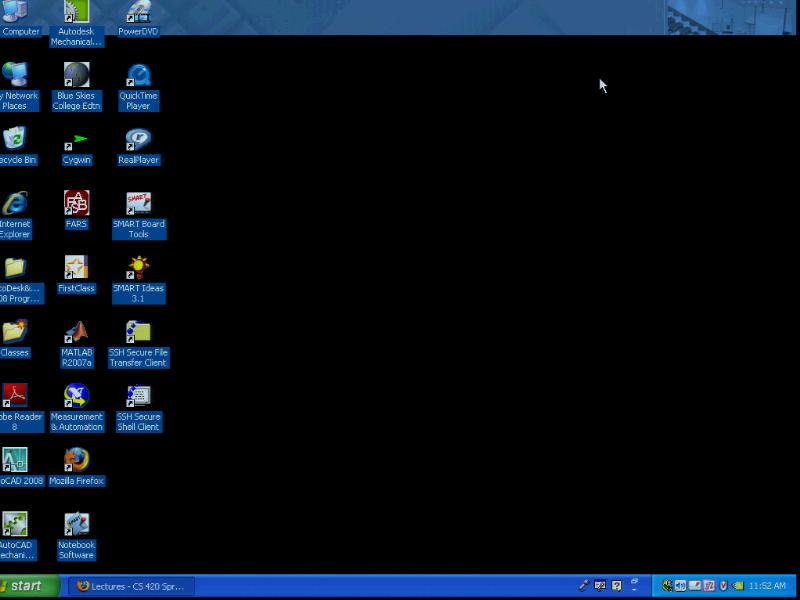The height and width of the screenshot is (600, 800).
Task: Select the SSH Secure Shell Client icon
Action: click(x=138, y=397)
